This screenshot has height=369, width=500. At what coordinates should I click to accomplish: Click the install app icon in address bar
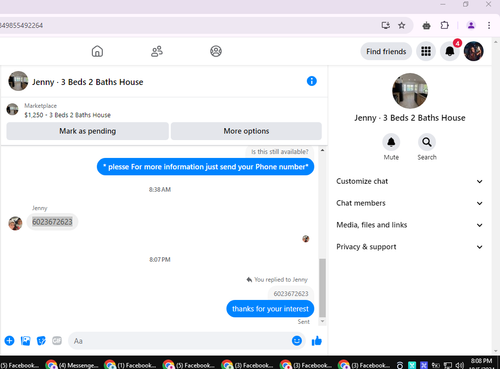click(x=386, y=25)
